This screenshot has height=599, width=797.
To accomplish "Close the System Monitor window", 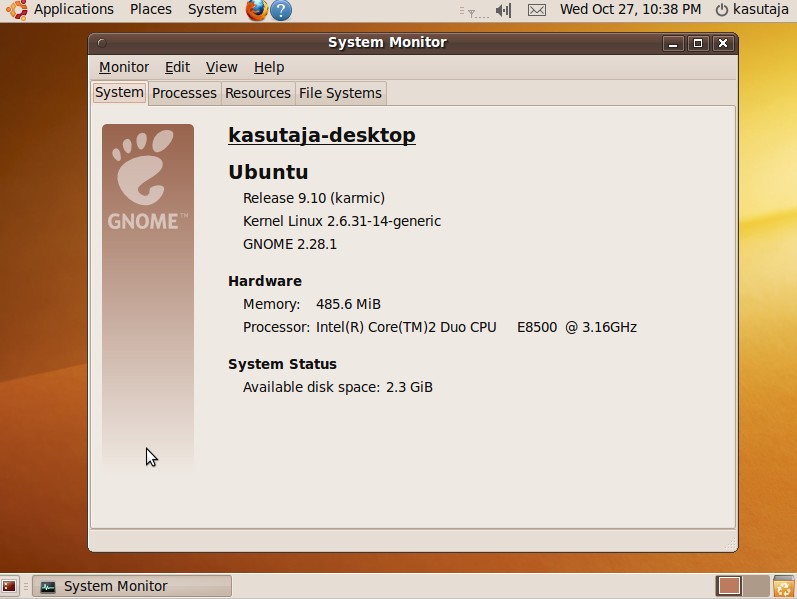I will pyautogui.click(x=723, y=43).
